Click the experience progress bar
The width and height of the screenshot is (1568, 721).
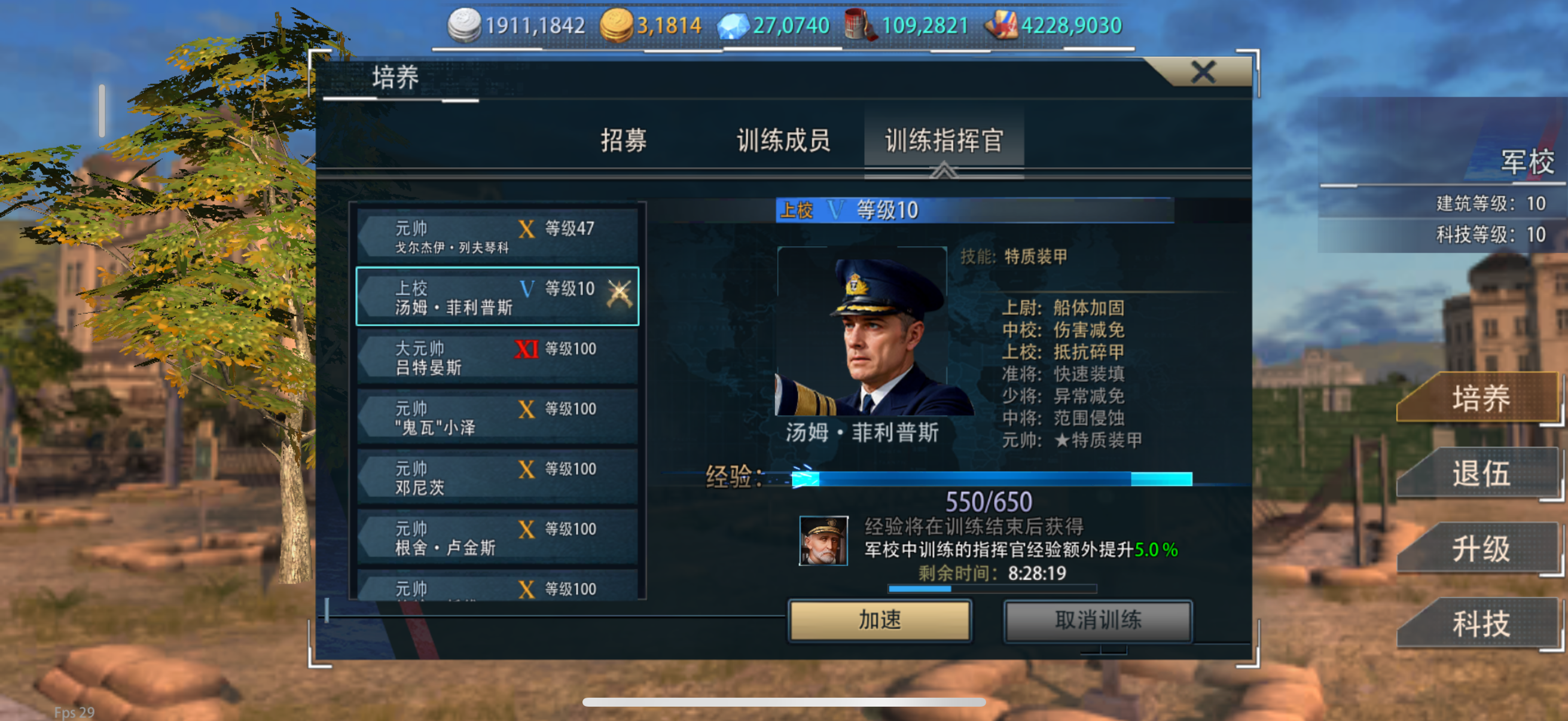point(992,479)
